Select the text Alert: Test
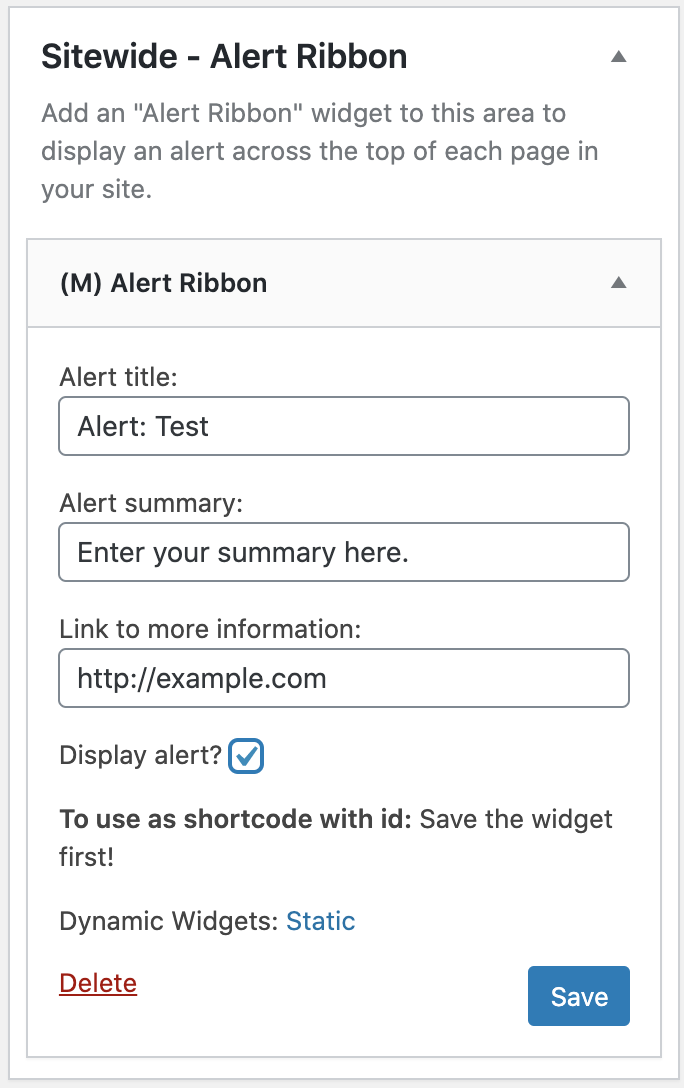This screenshot has width=684, height=1088. (x=144, y=426)
